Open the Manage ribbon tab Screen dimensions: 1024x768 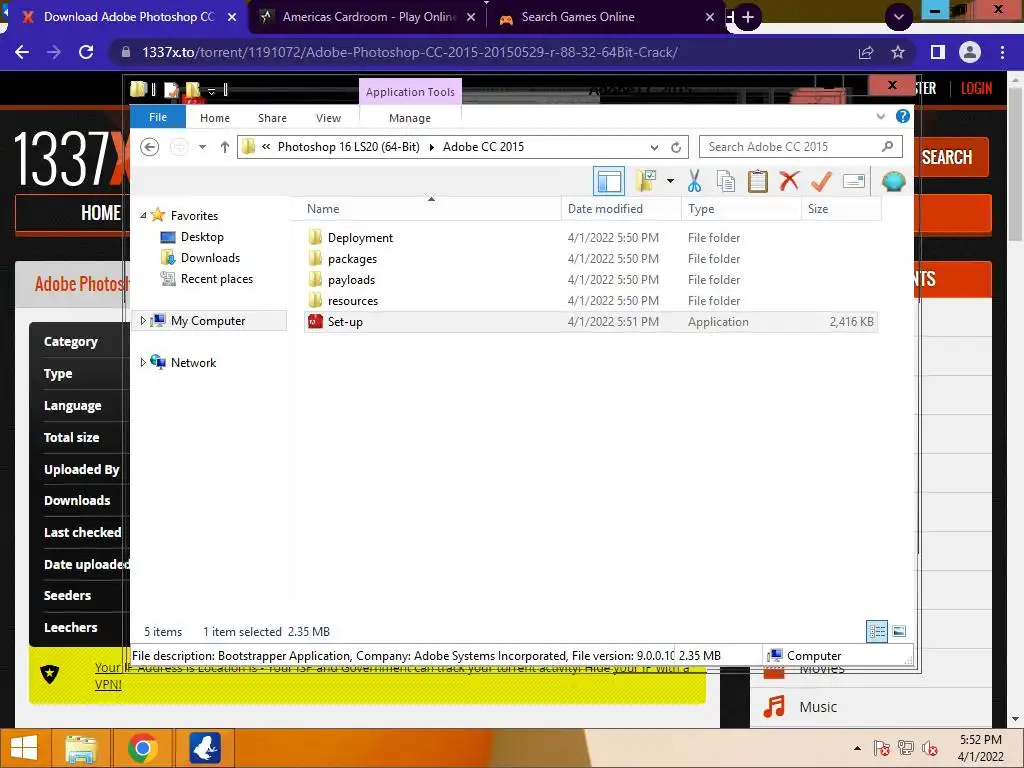[x=409, y=118]
